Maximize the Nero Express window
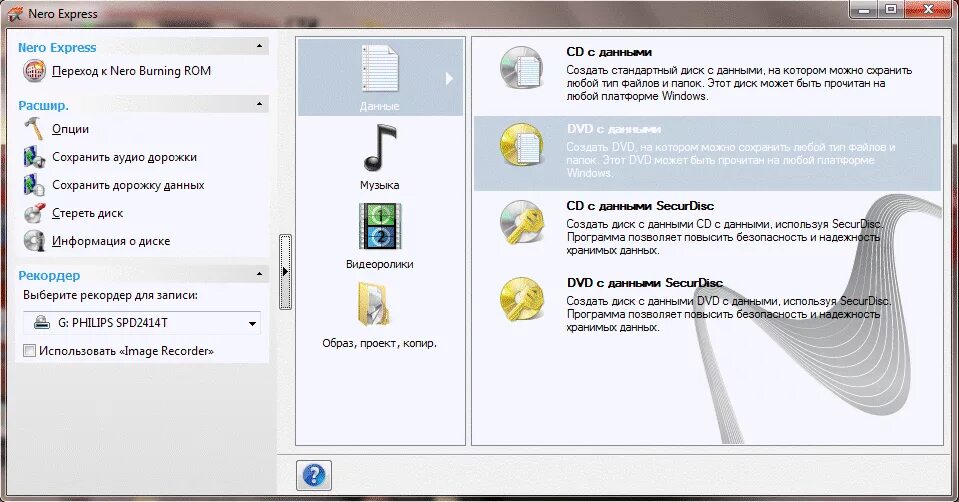Image resolution: width=959 pixels, height=502 pixels. click(891, 9)
